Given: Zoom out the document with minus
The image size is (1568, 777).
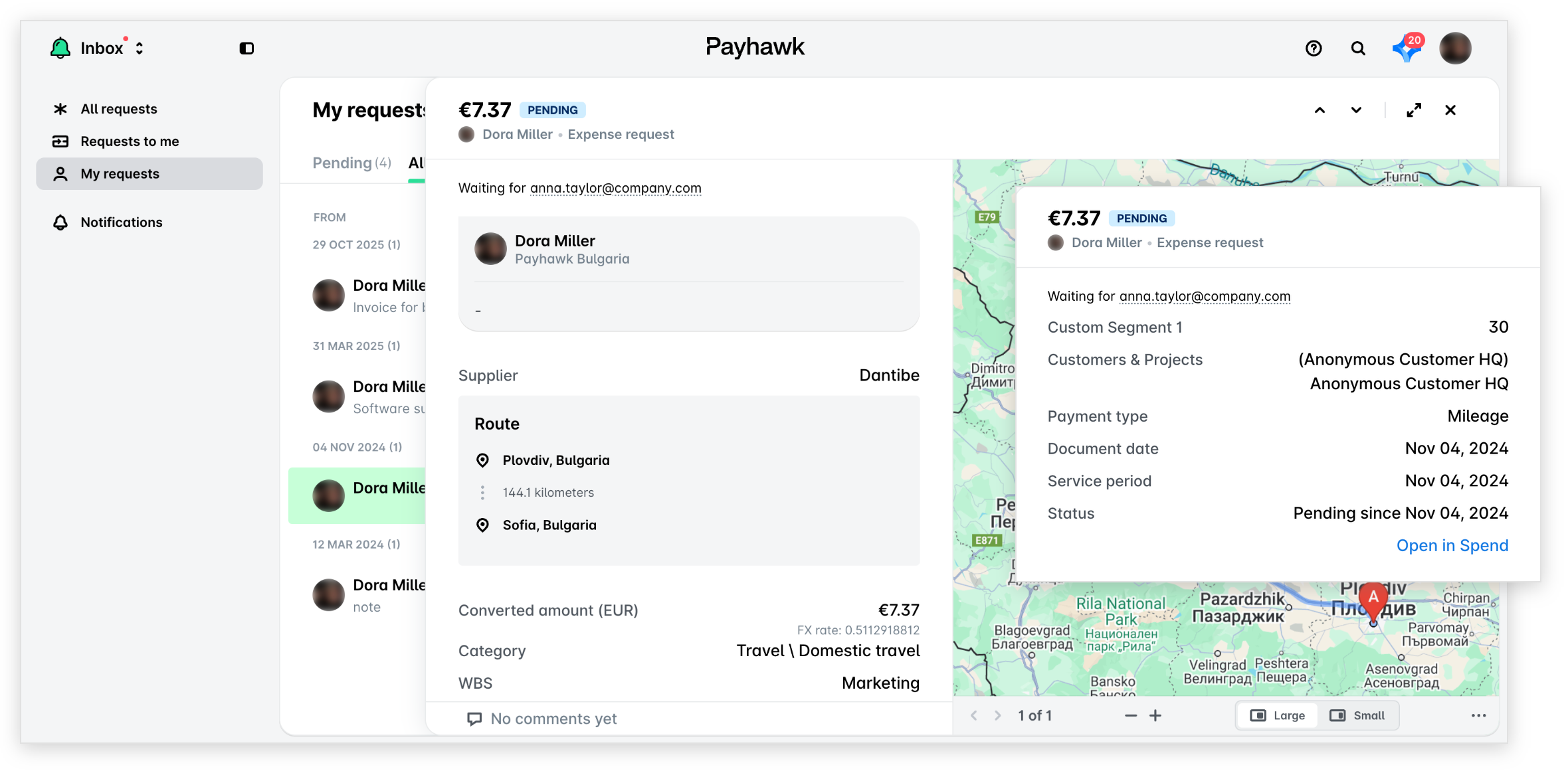Looking at the screenshot, I should [1131, 716].
